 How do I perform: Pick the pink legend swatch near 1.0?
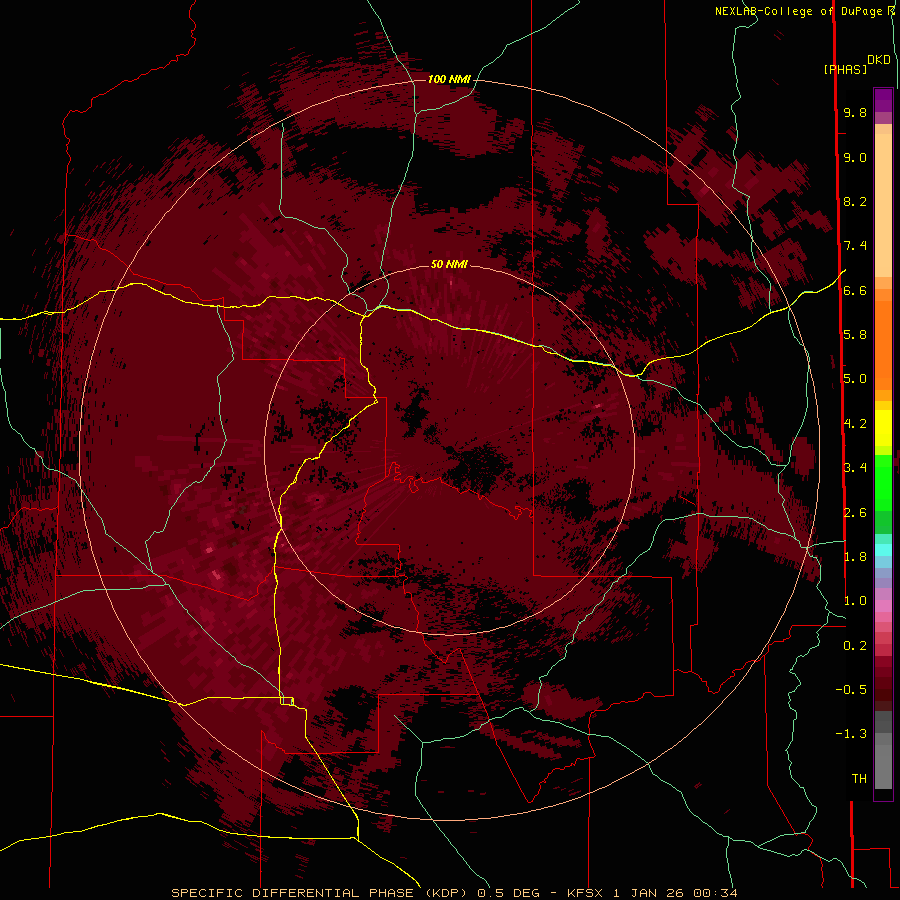coord(883,606)
